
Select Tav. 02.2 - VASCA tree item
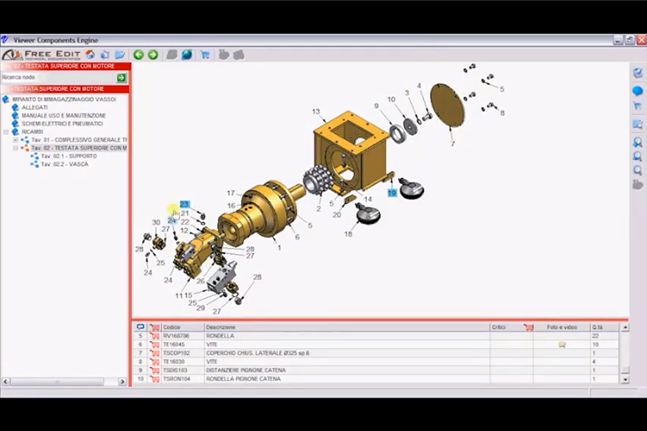[65, 164]
